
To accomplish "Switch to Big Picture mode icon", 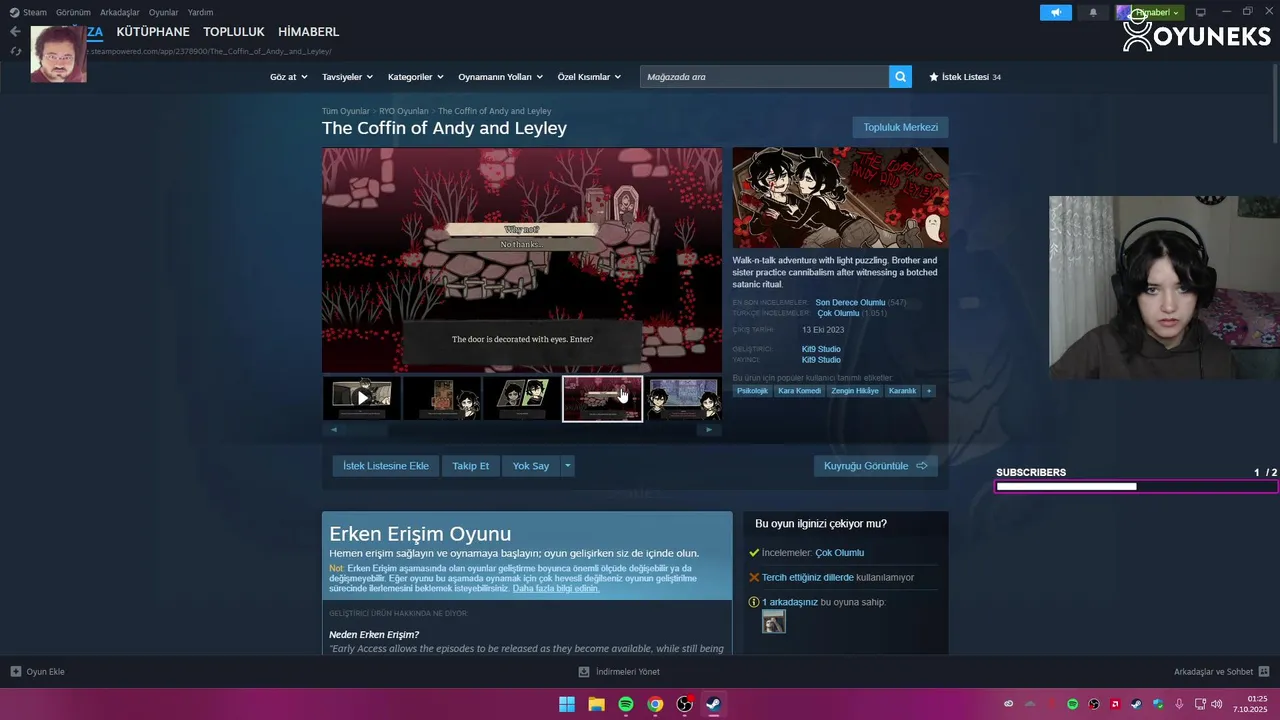I will [1201, 12].
